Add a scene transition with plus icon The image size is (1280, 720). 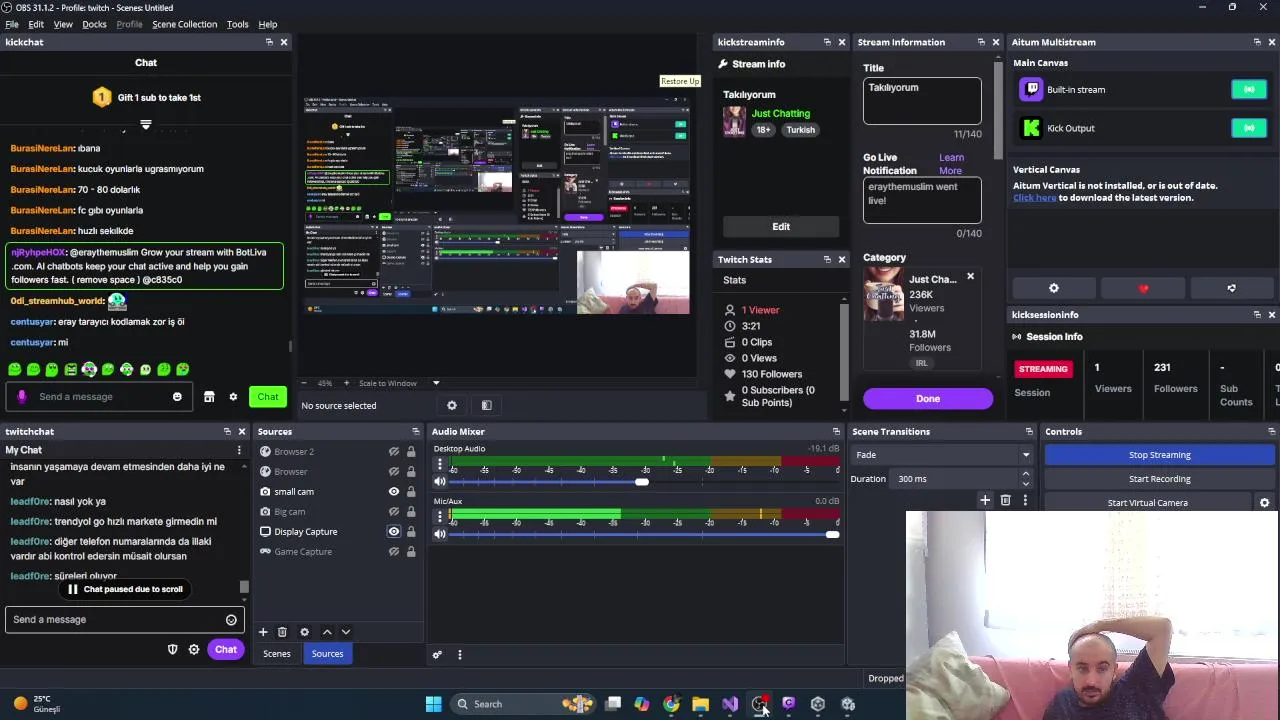[x=985, y=500]
